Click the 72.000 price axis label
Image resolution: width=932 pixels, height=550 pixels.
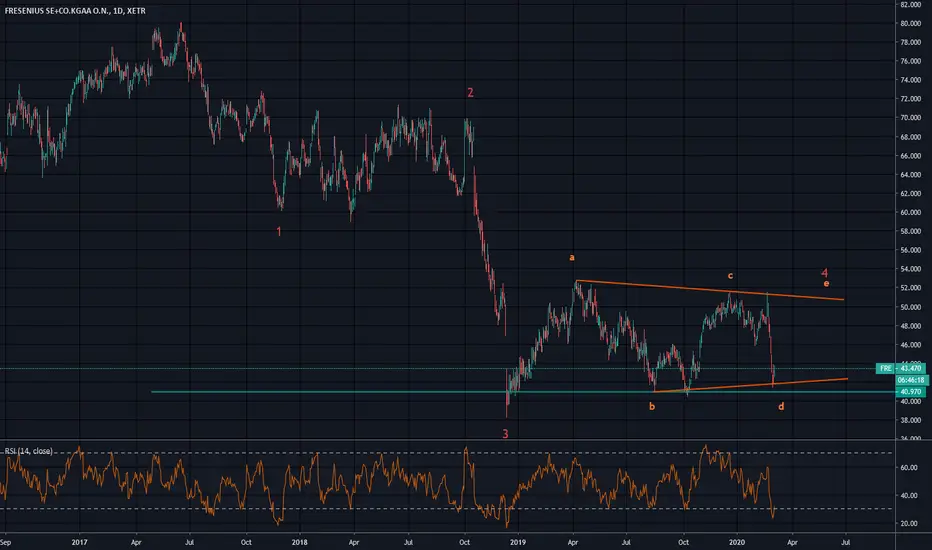click(911, 99)
